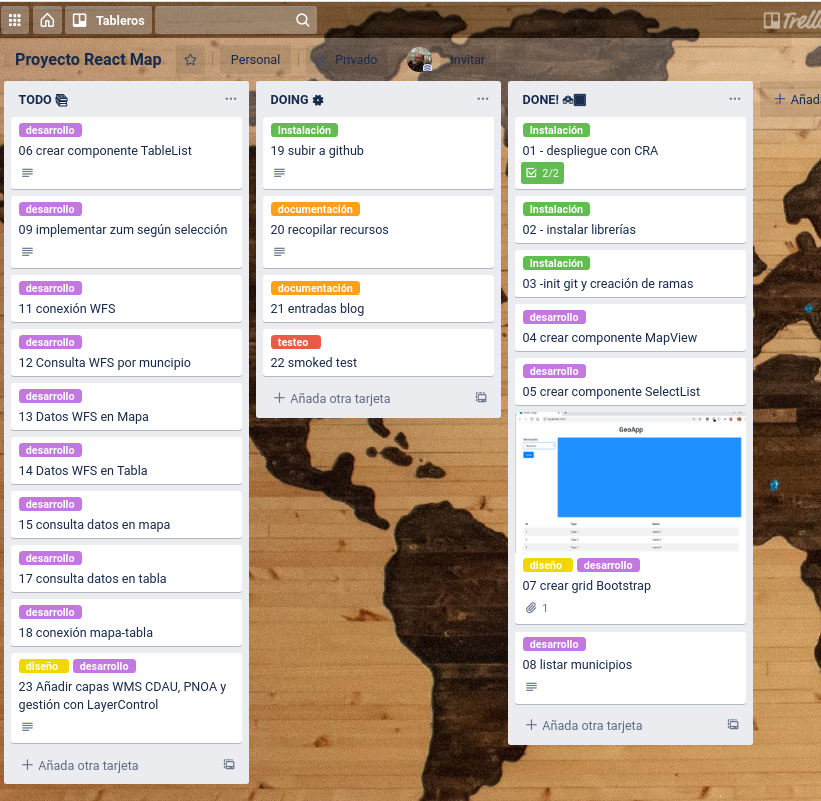Open the DONE list actions menu
The image size is (821, 801).
point(735,99)
